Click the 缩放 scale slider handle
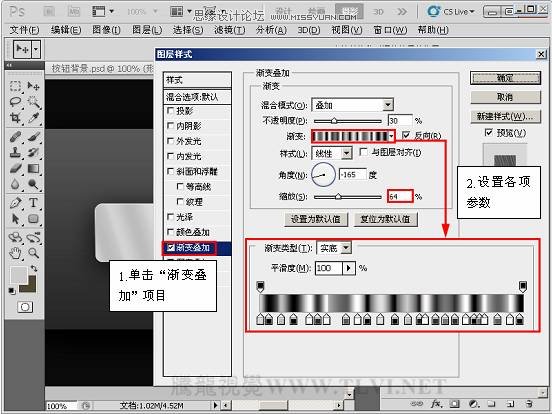The width and height of the screenshot is (552, 414). tap(338, 196)
